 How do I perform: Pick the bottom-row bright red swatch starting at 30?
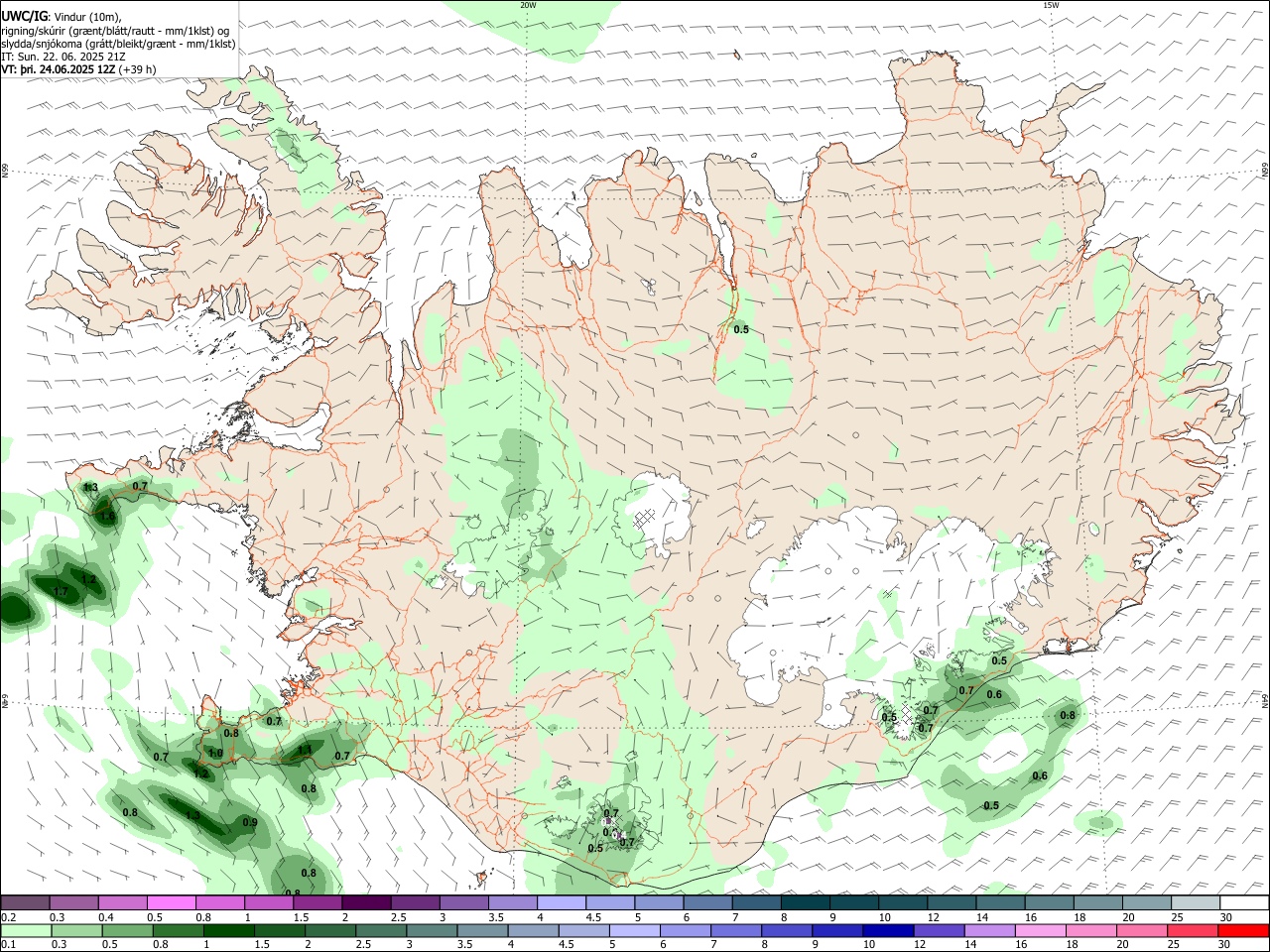tap(1244, 930)
